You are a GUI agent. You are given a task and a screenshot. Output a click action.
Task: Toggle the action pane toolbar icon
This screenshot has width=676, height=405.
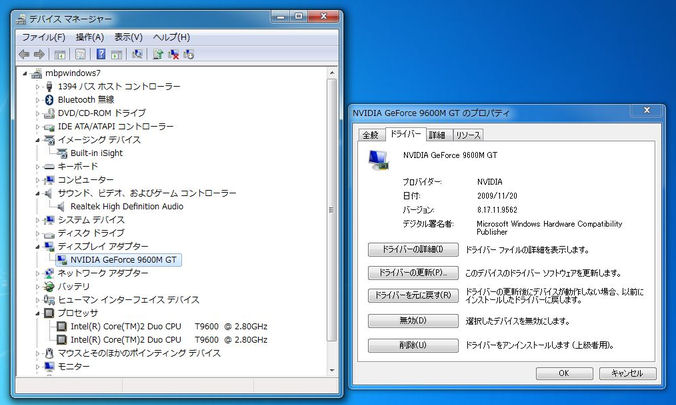coord(116,54)
